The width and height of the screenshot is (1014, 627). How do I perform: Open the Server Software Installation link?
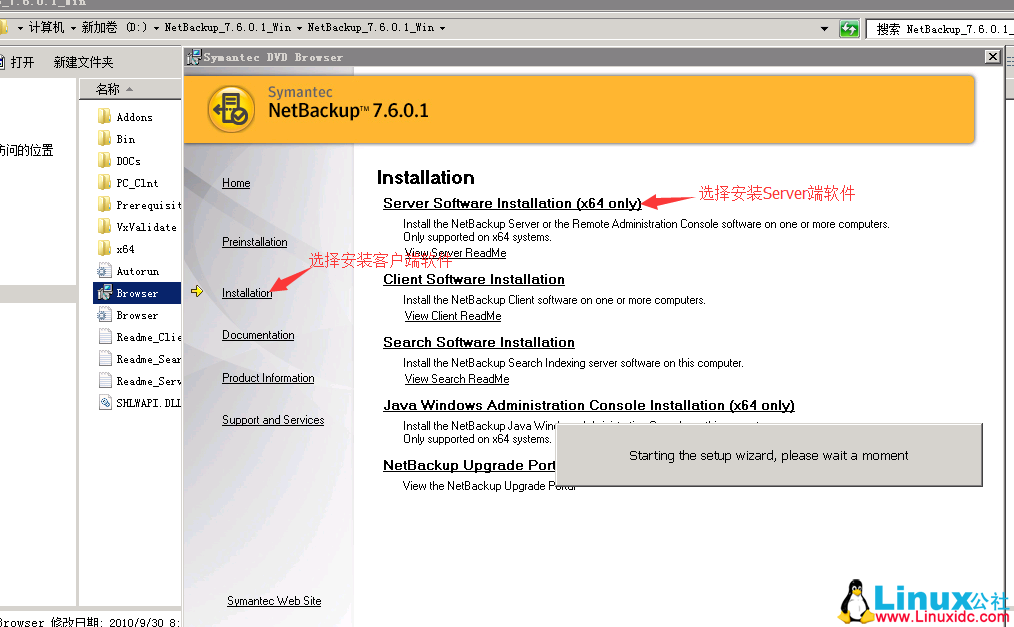click(511, 203)
